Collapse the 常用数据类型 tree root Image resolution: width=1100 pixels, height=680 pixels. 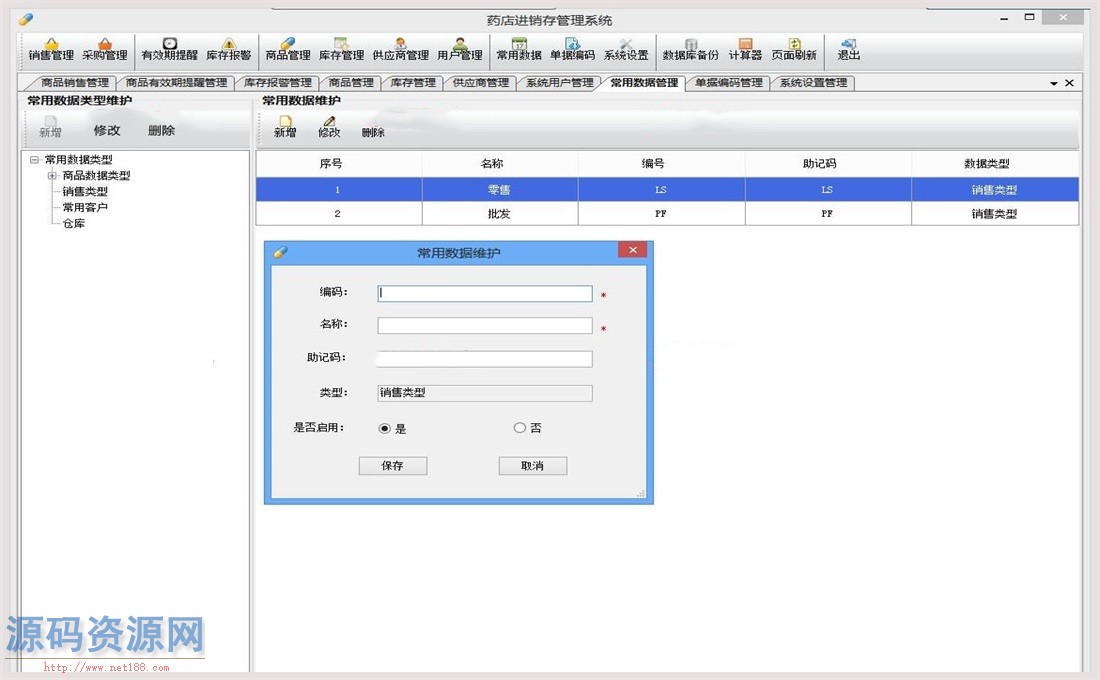click(35, 160)
